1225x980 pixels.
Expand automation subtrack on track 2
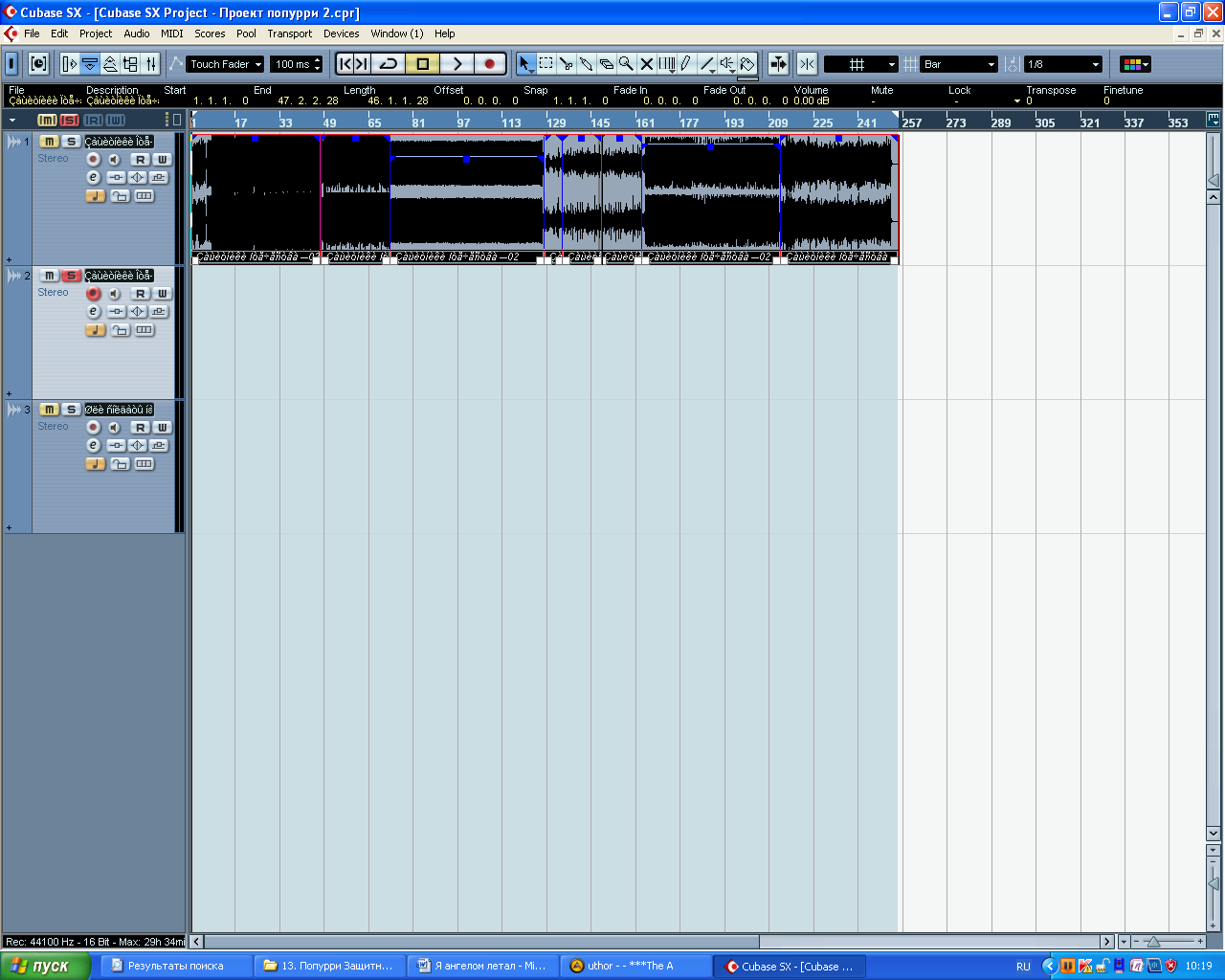point(10,393)
